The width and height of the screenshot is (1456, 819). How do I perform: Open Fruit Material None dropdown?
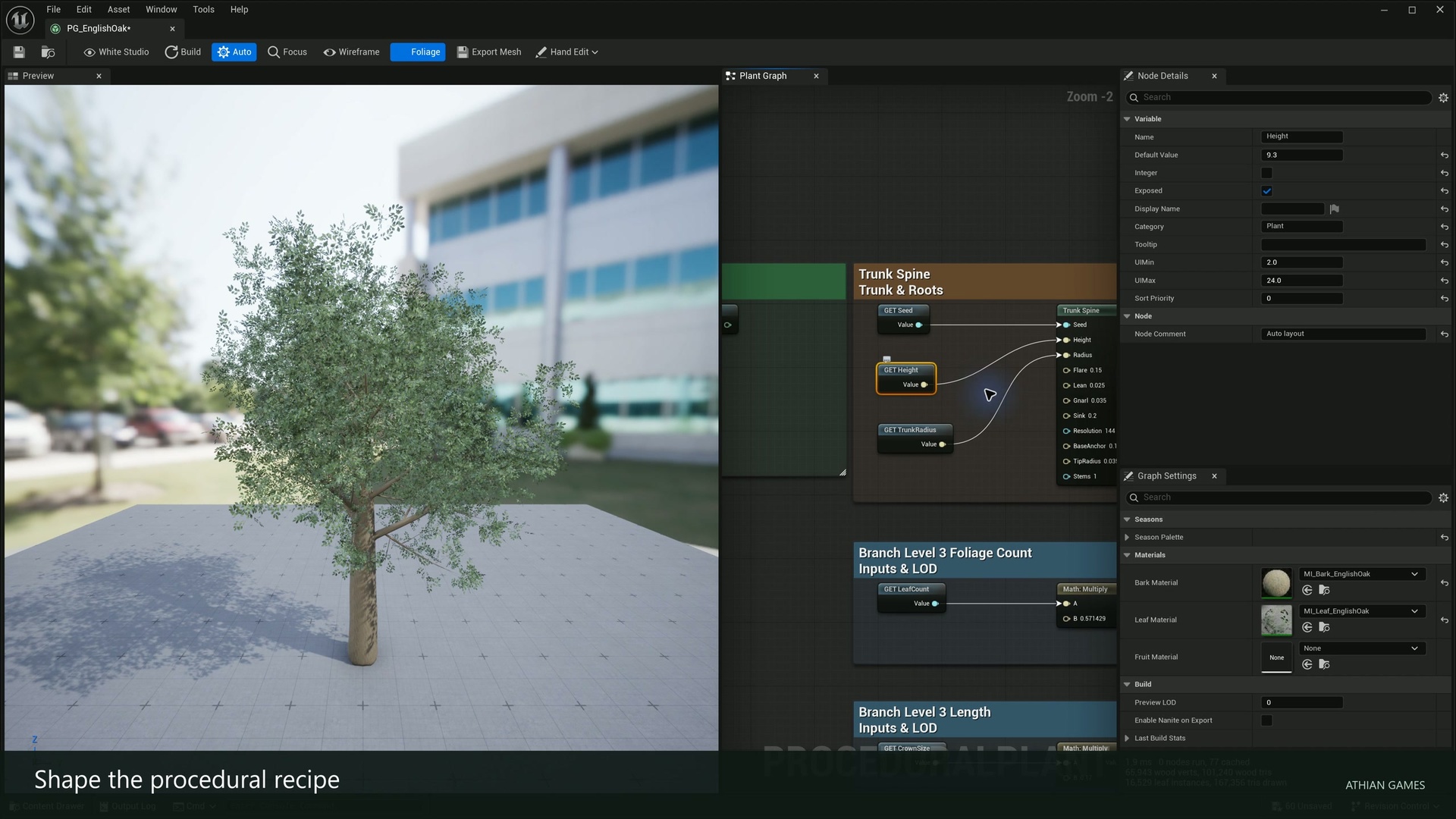1362,648
